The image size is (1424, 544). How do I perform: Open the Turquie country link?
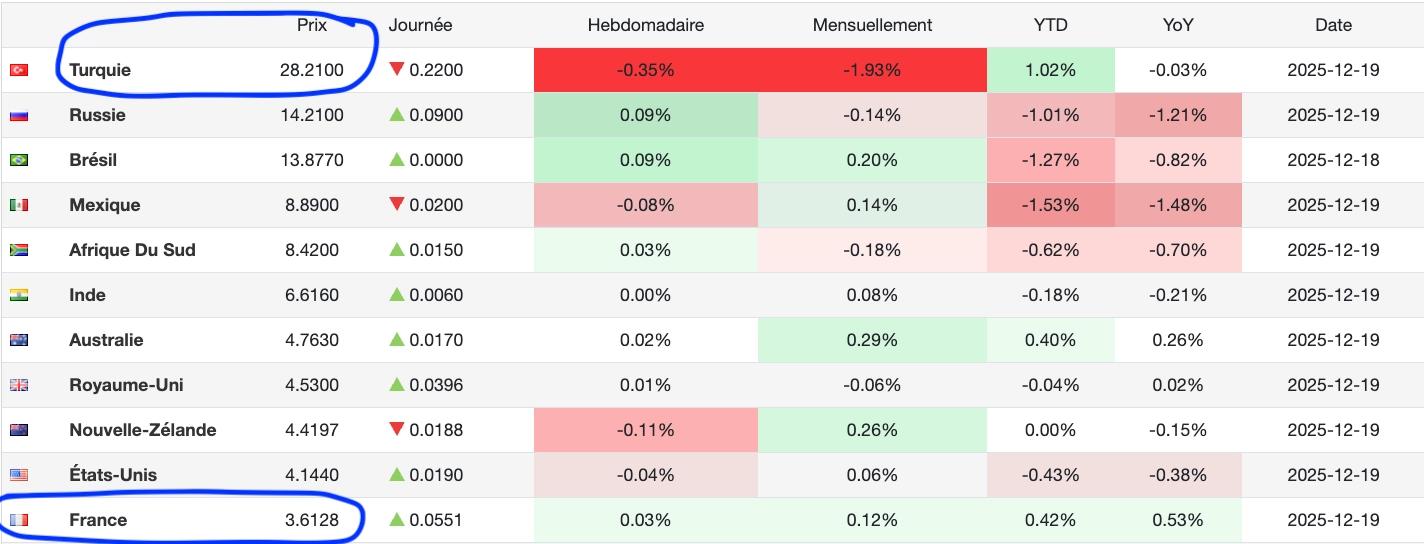[100, 70]
